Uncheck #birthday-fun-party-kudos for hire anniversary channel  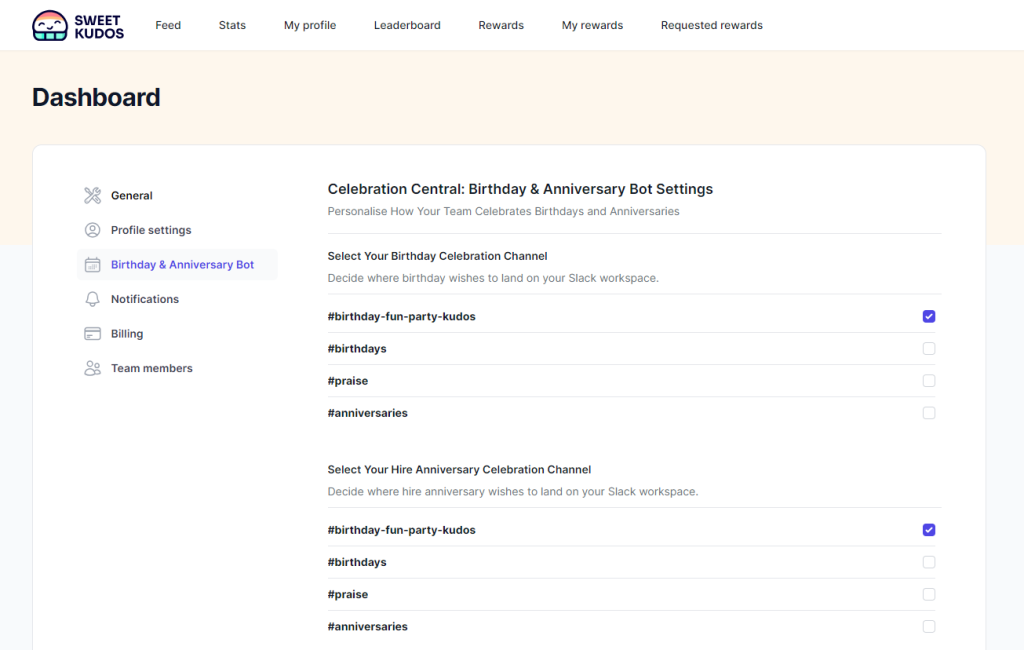point(929,530)
